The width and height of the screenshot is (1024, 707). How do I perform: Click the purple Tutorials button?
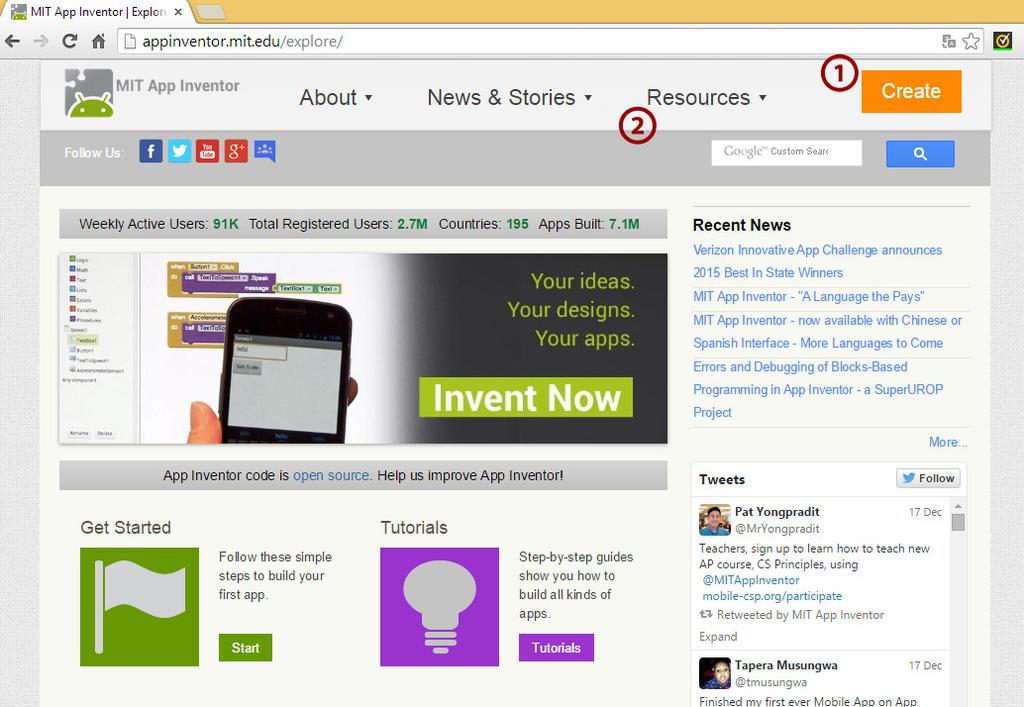click(556, 648)
